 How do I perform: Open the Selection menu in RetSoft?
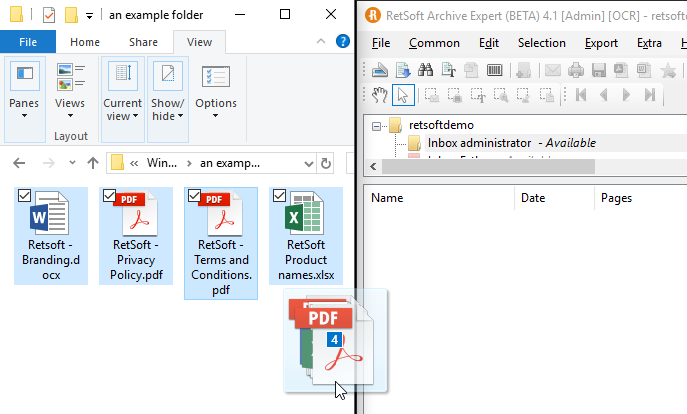542,43
